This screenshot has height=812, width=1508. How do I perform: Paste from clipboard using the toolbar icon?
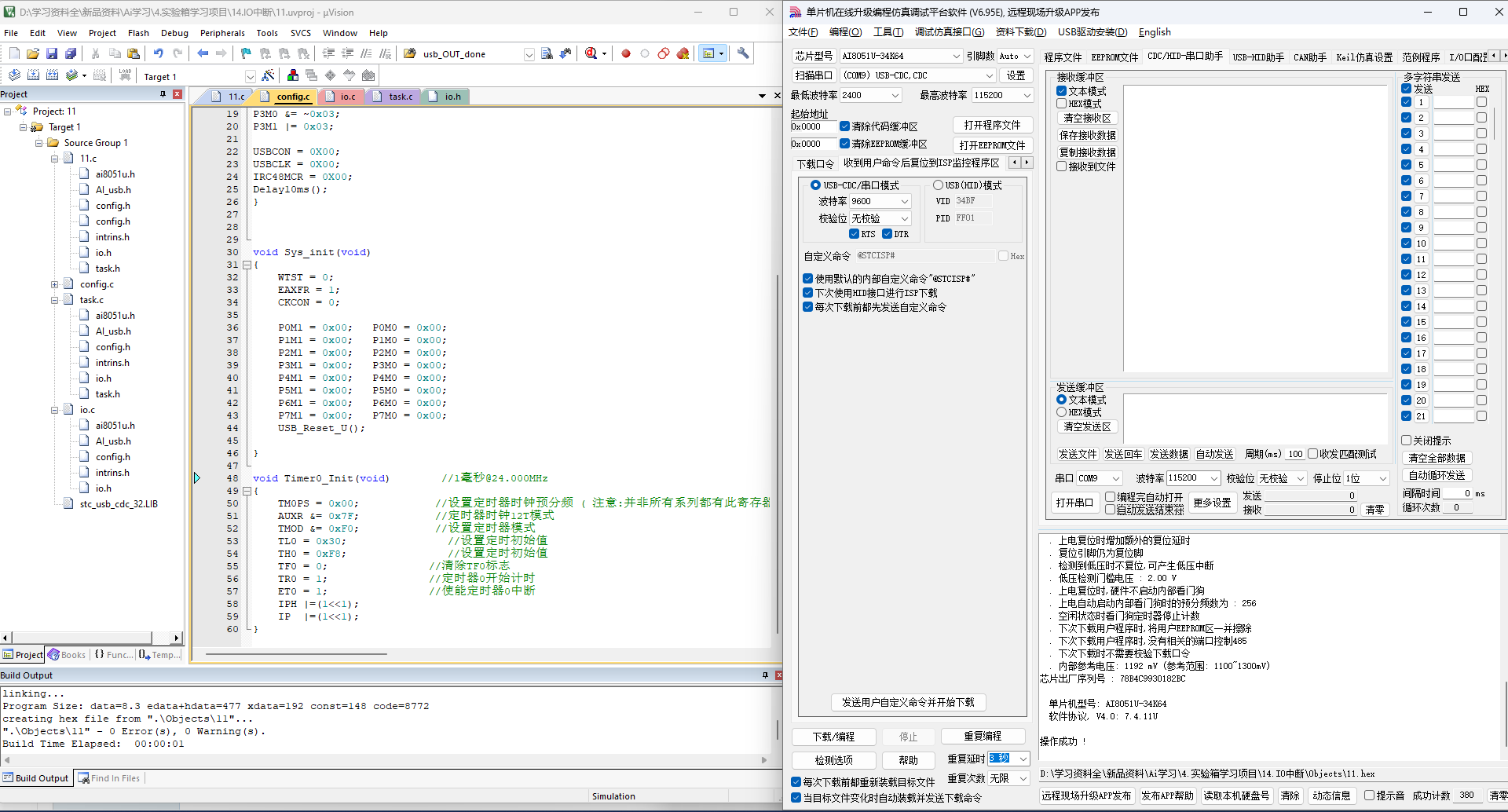click(x=134, y=53)
